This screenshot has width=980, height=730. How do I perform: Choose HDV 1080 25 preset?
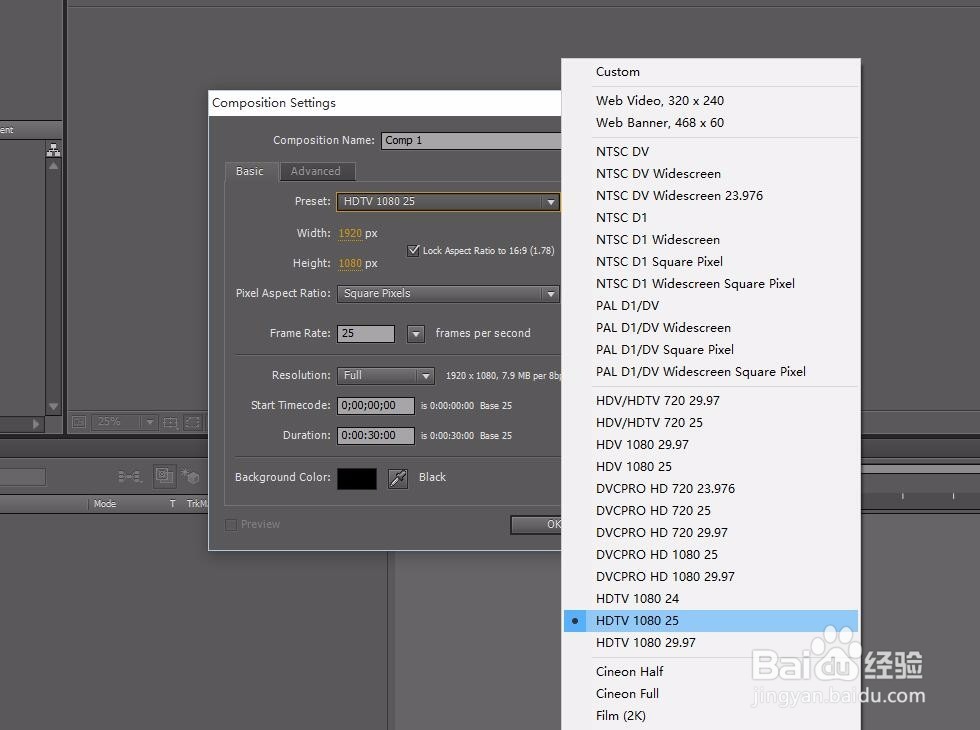711,467
